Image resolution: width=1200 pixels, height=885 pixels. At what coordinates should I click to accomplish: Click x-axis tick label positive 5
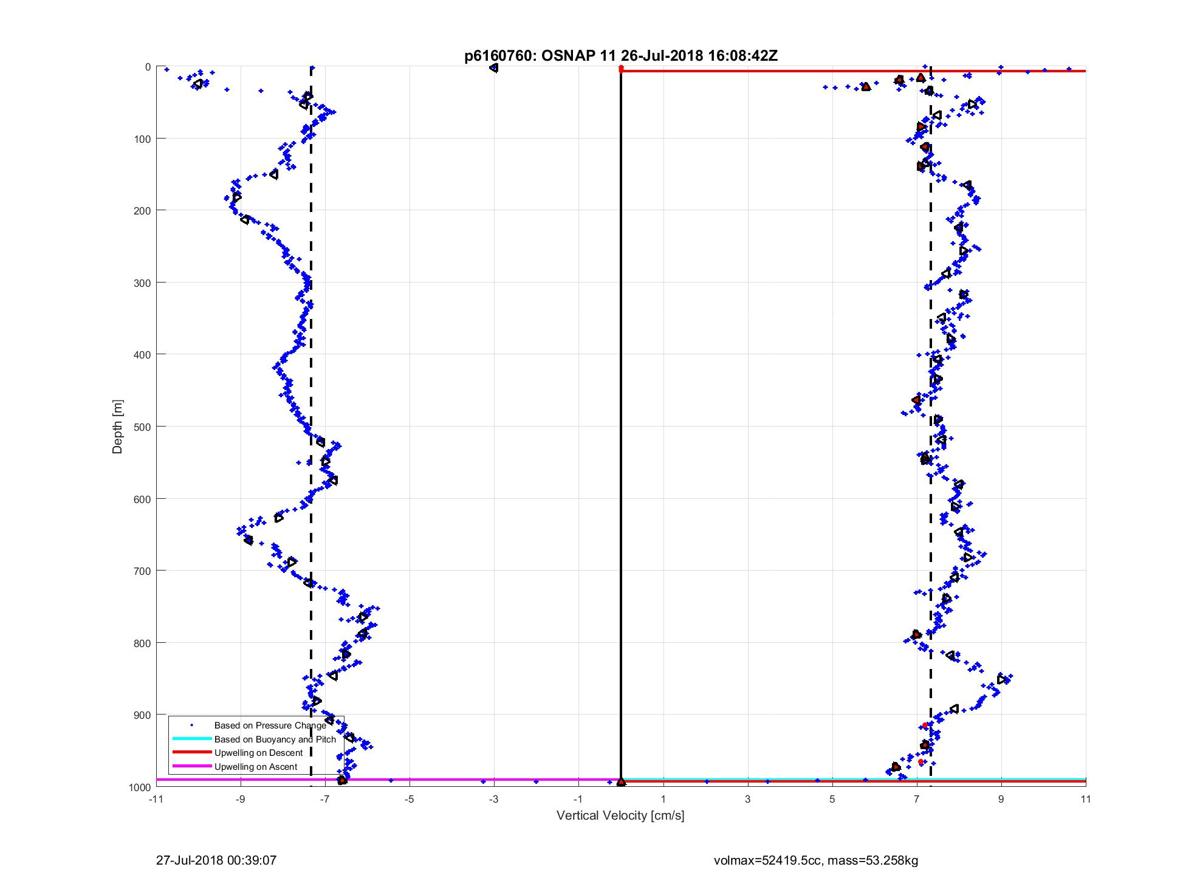832,799
